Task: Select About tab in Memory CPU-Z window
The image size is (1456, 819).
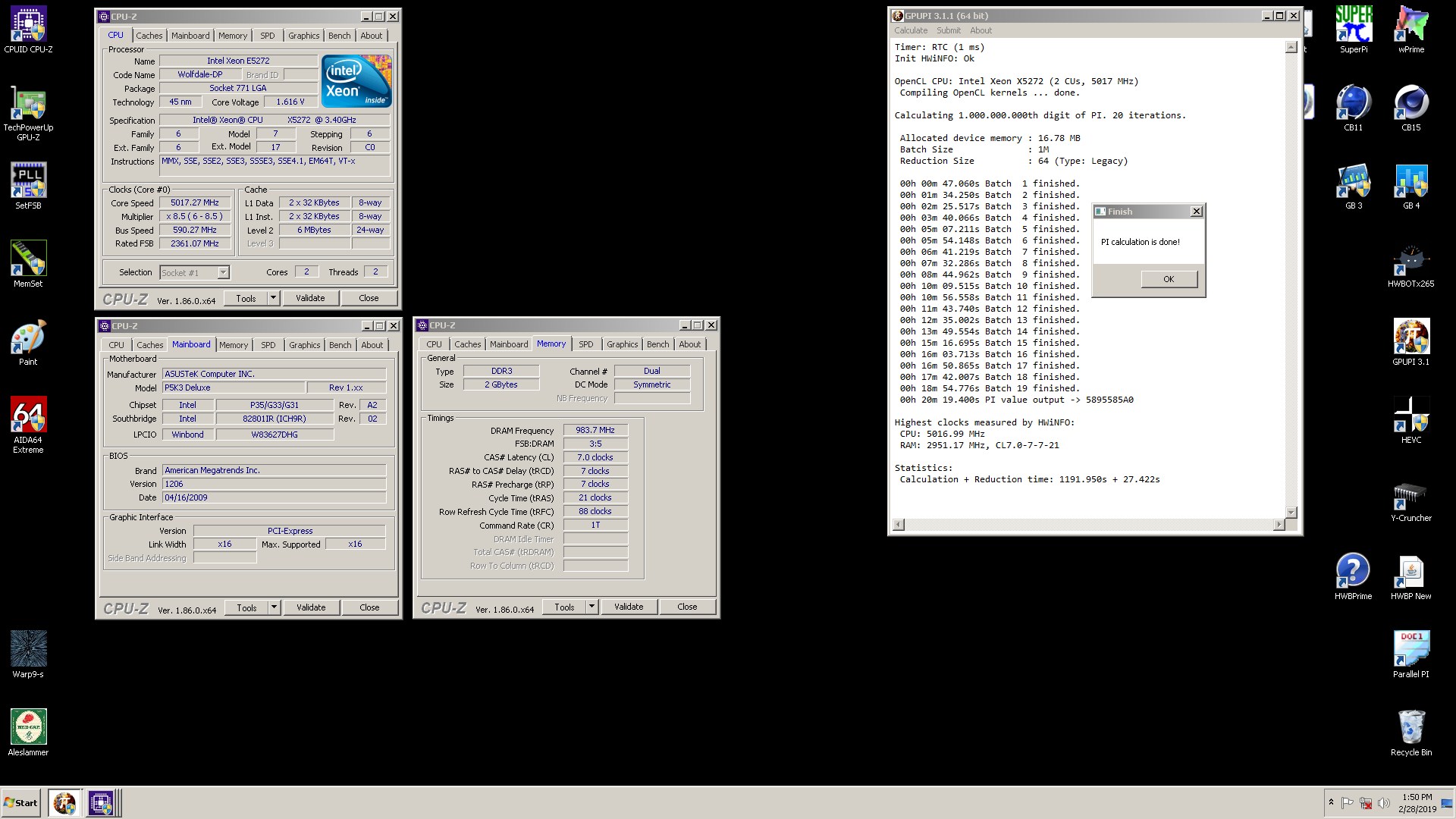Action: (x=690, y=344)
